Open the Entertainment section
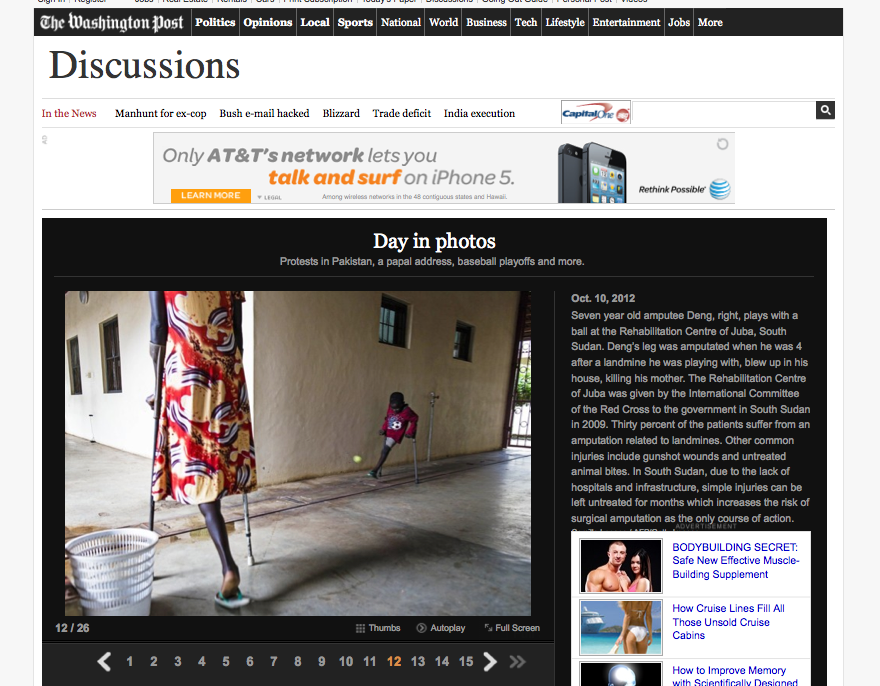Screen dimensions: 880x686 tap(626, 22)
